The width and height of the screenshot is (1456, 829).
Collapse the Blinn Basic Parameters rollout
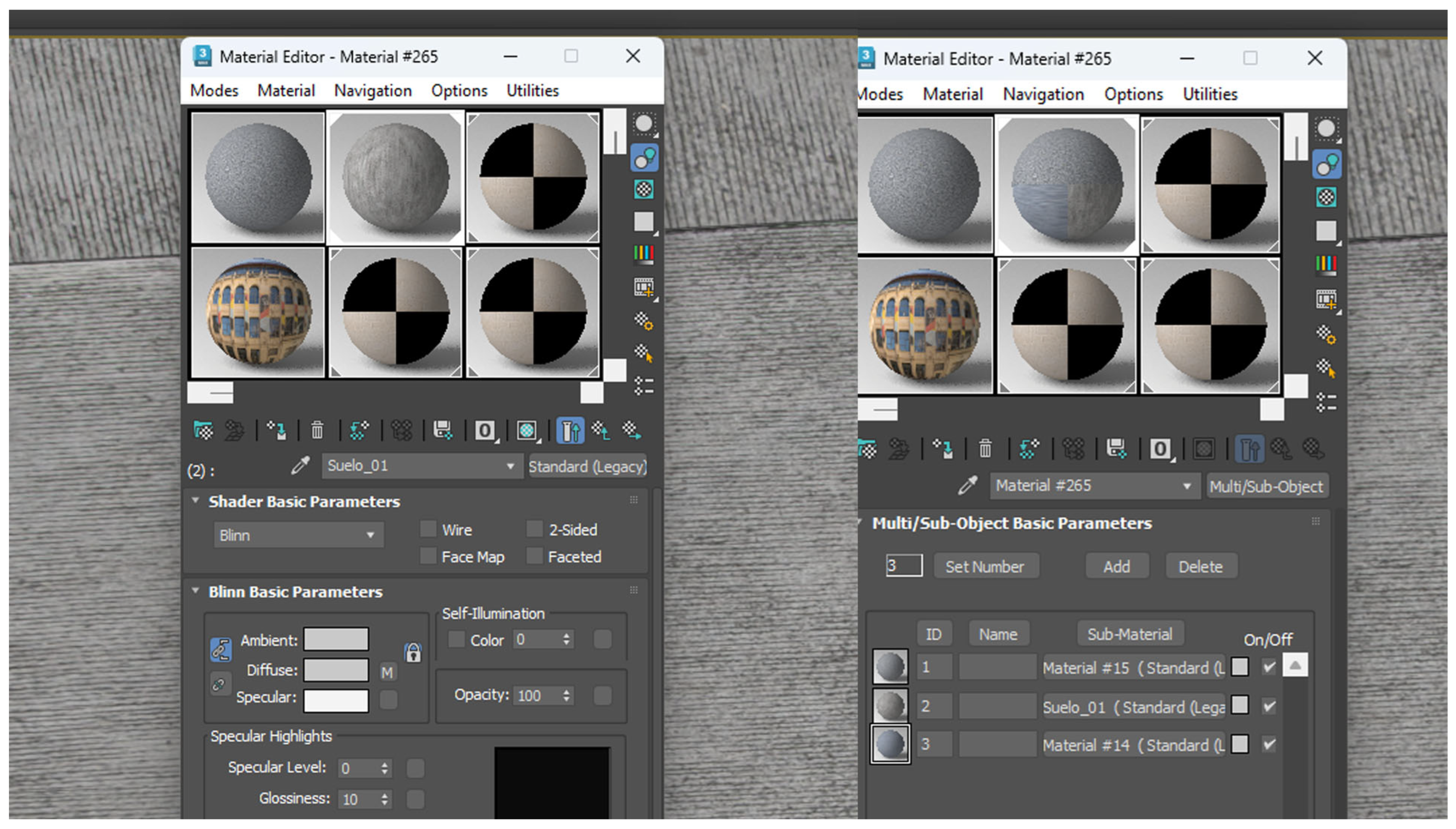point(295,591)
